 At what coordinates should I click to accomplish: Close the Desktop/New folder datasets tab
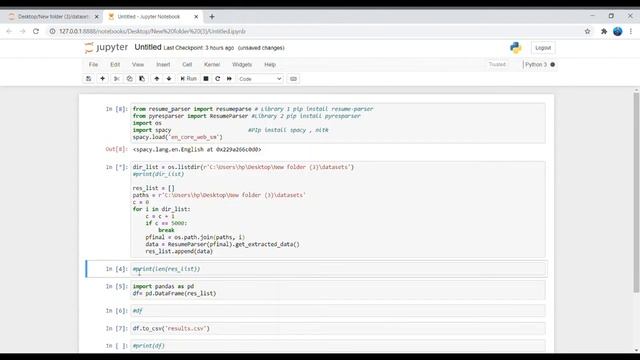(97, 17)
